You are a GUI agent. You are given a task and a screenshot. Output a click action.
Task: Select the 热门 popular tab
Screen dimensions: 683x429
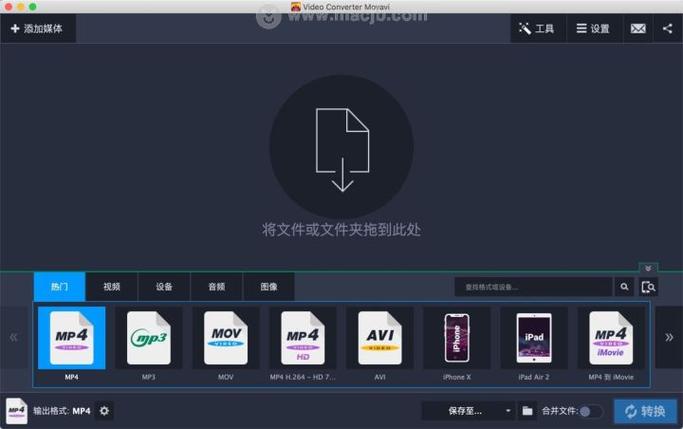point(60,287)
